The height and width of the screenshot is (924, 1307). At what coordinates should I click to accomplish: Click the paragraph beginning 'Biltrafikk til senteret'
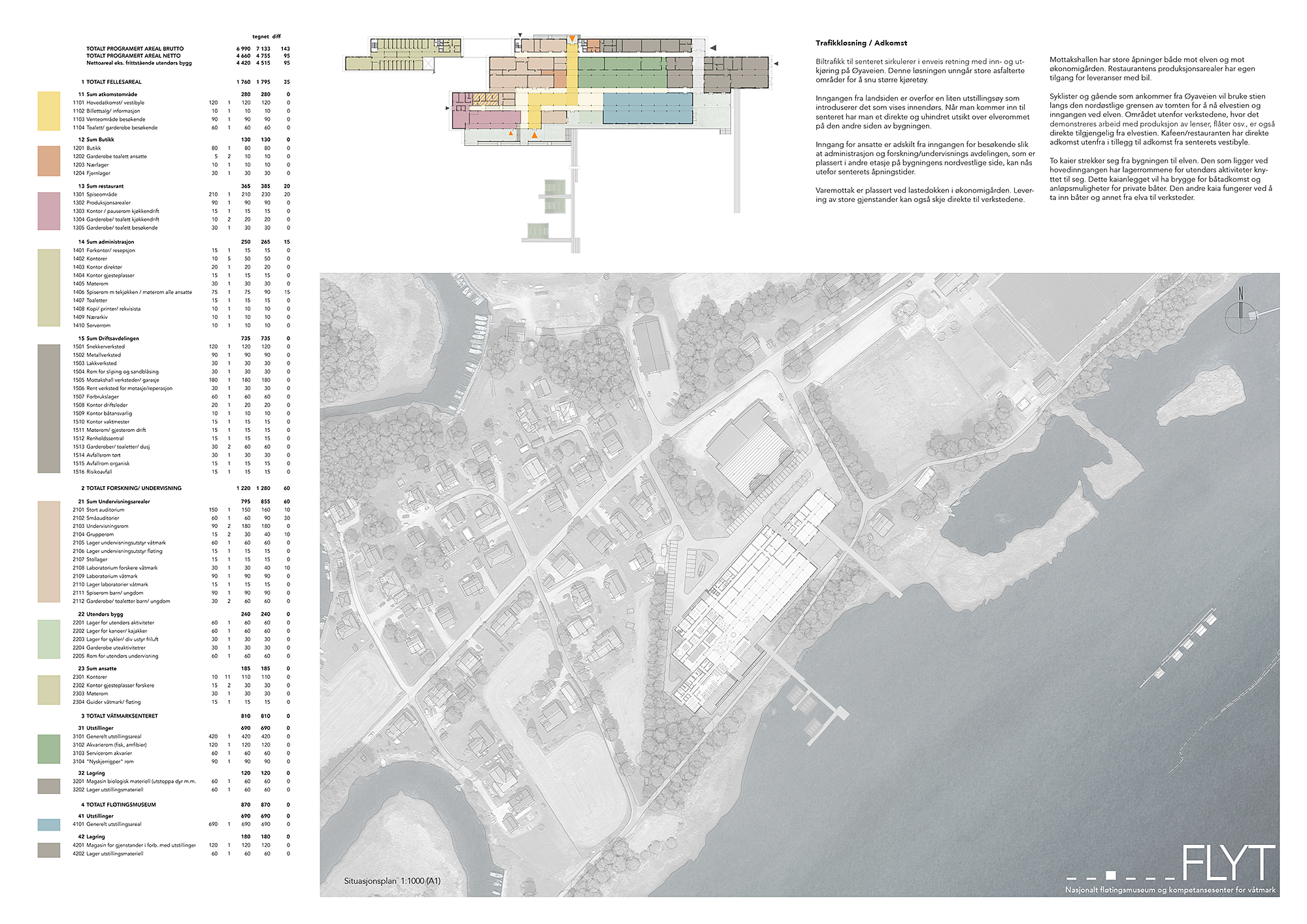(920, 71)
